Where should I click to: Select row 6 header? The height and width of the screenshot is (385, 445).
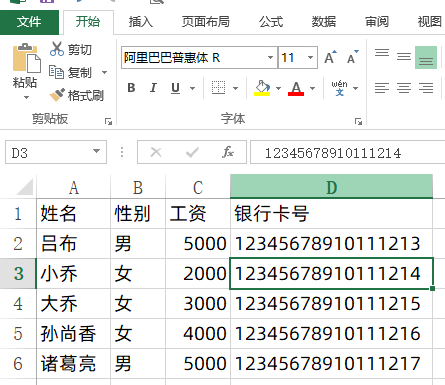(18, 364)
